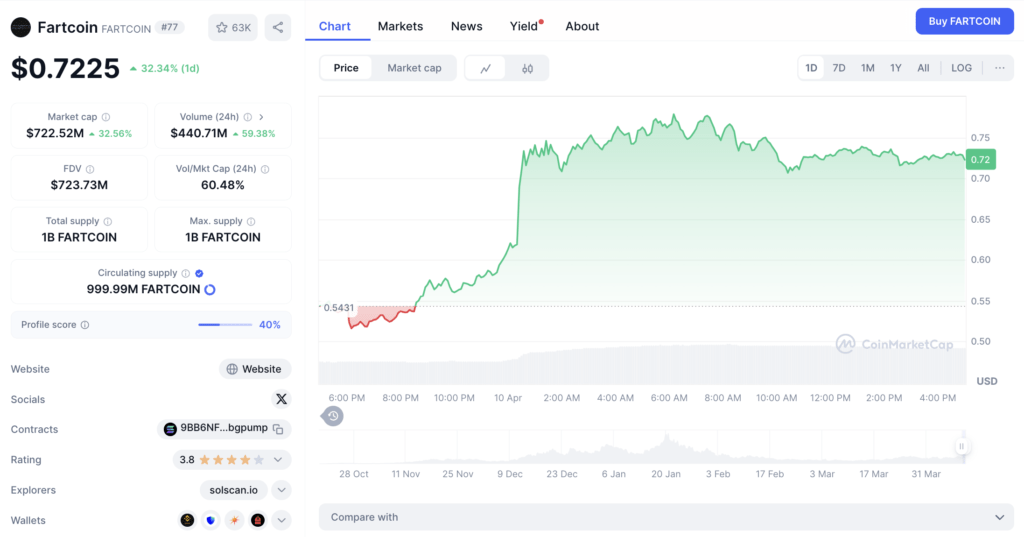The height and width of the screenshot is (537, 1024).
Task: Toggle LOG scale on chart
Action: point(961,68)
